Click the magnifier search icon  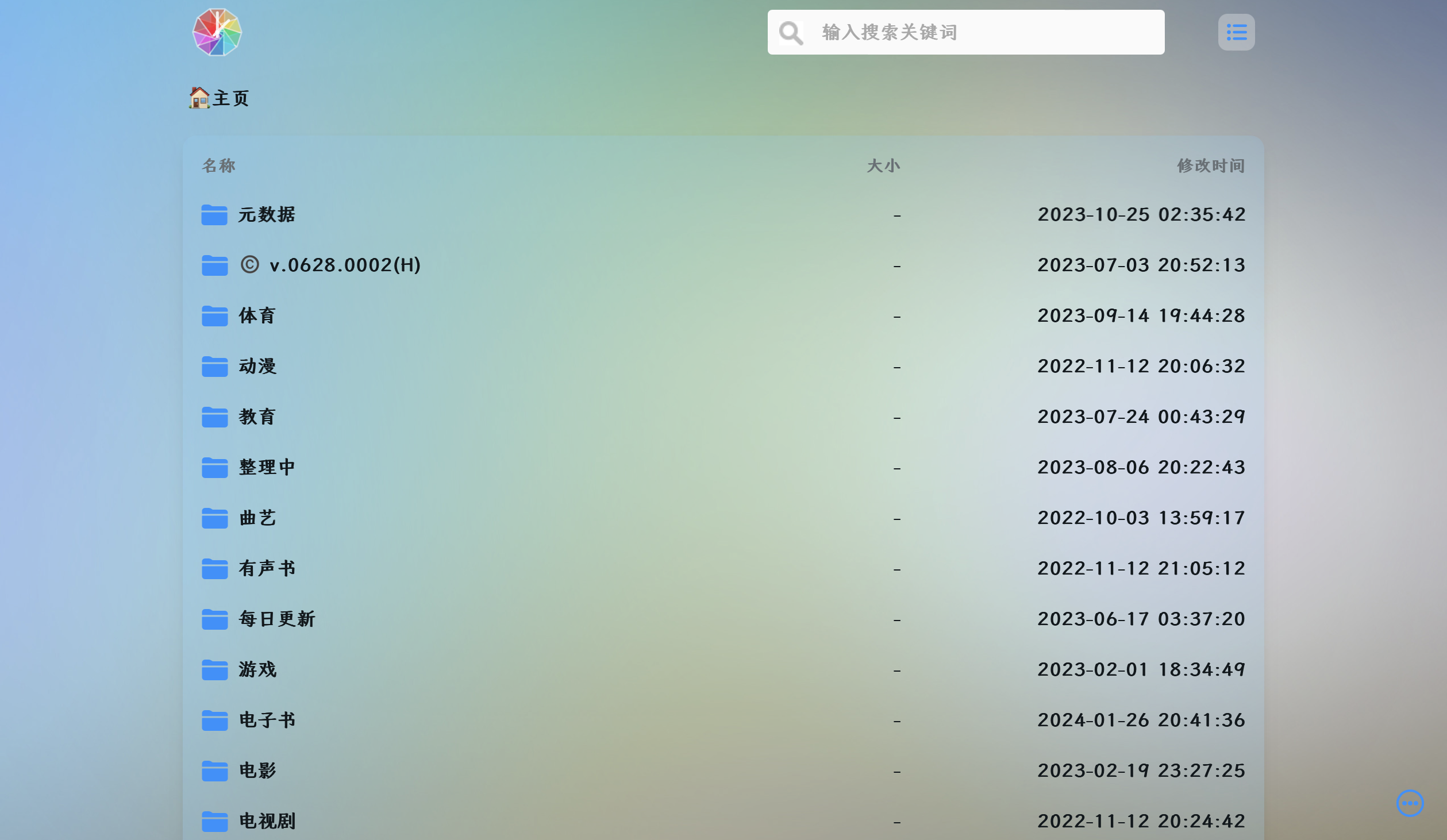click(x=791, y=33)
